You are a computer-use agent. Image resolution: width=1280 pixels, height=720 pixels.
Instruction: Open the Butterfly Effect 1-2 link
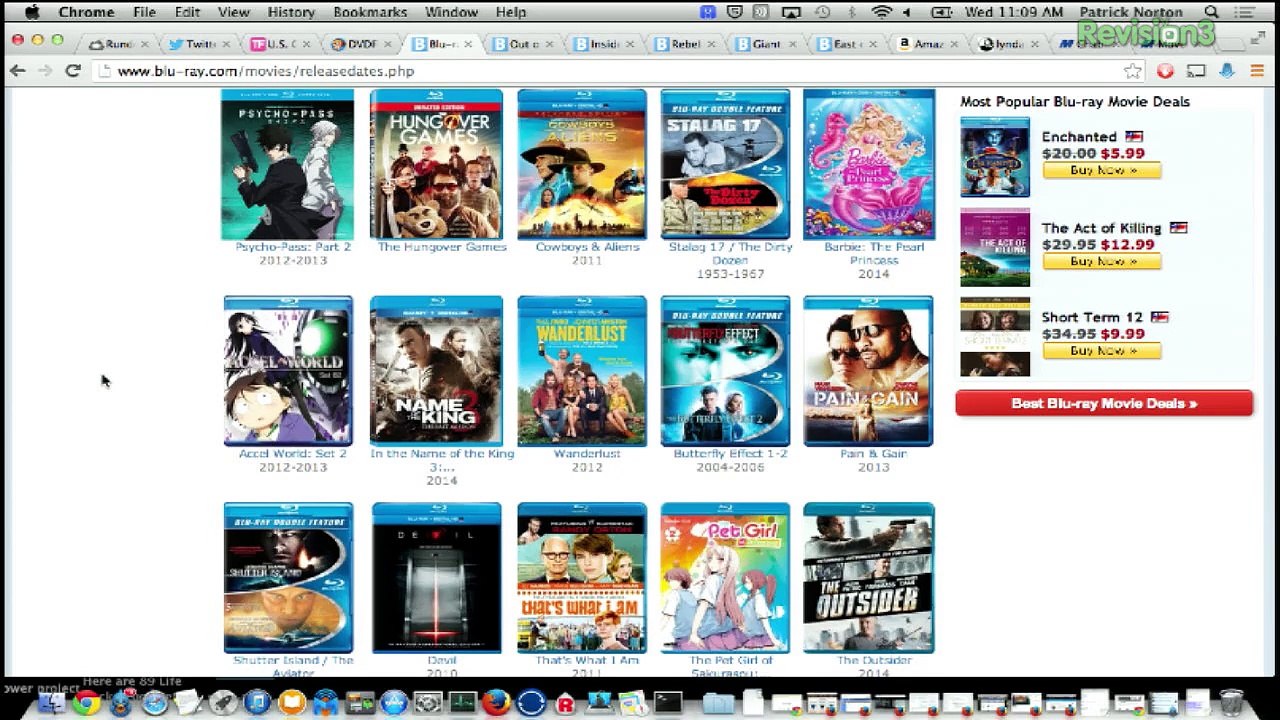(730, 454)
